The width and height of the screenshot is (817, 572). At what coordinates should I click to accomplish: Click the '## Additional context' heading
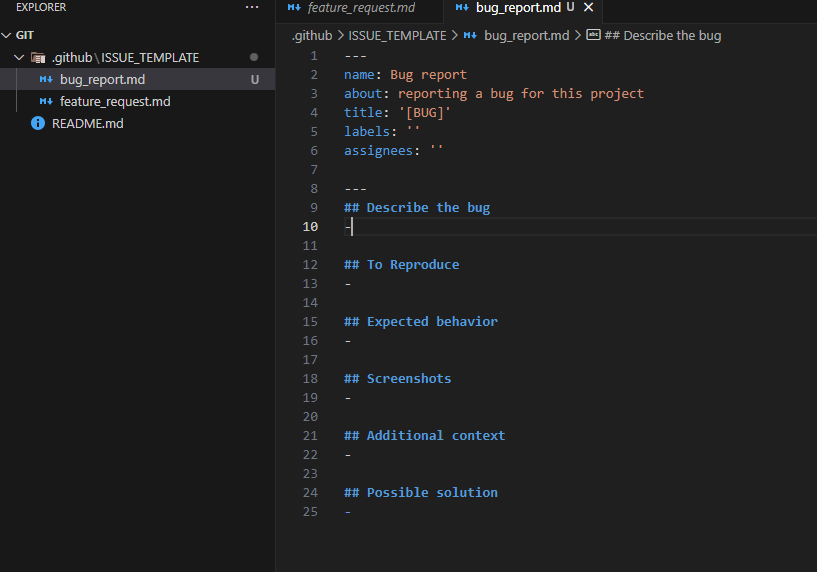coord(425,436)
